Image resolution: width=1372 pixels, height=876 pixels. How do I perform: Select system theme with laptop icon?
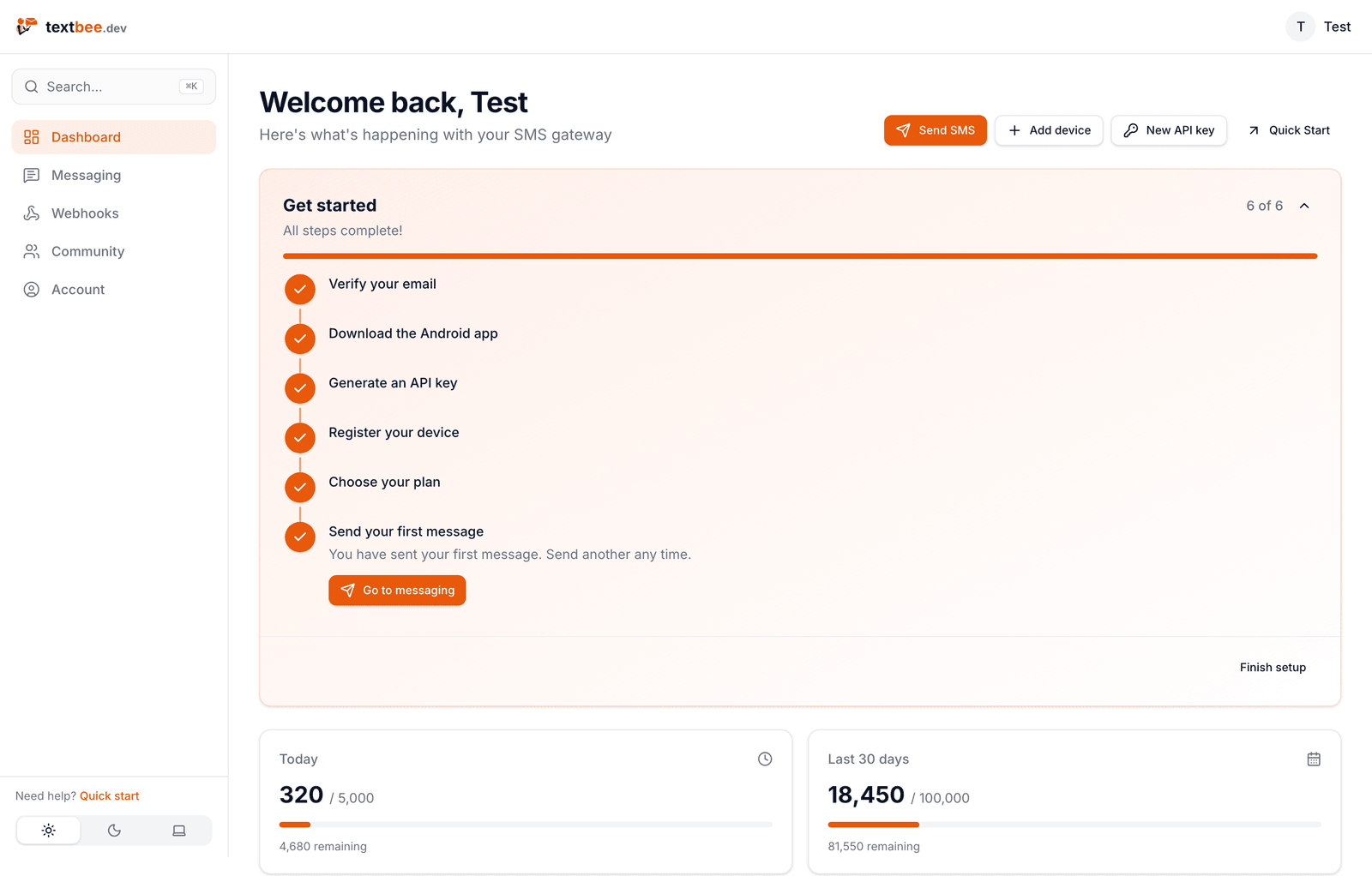click(x=179, y=831)
